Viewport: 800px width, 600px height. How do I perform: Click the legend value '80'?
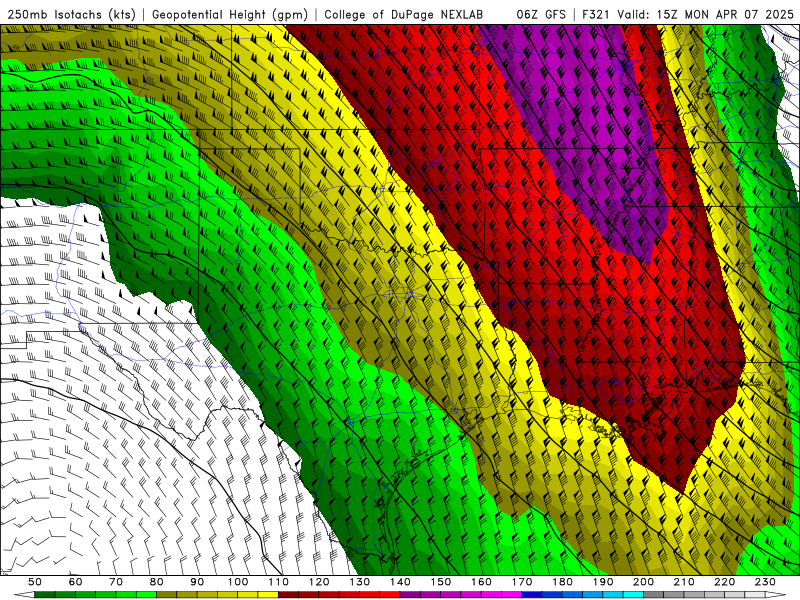[x=156, y=582]
